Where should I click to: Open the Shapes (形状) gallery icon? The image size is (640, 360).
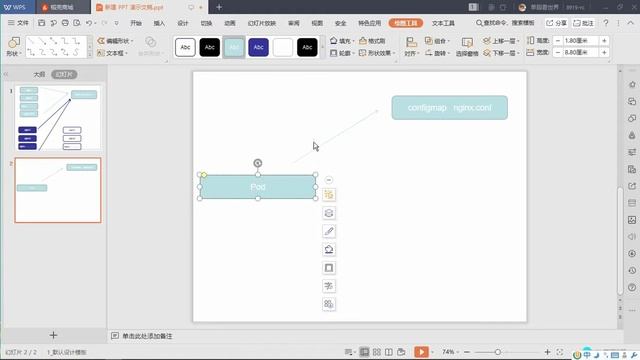point(14,46)
